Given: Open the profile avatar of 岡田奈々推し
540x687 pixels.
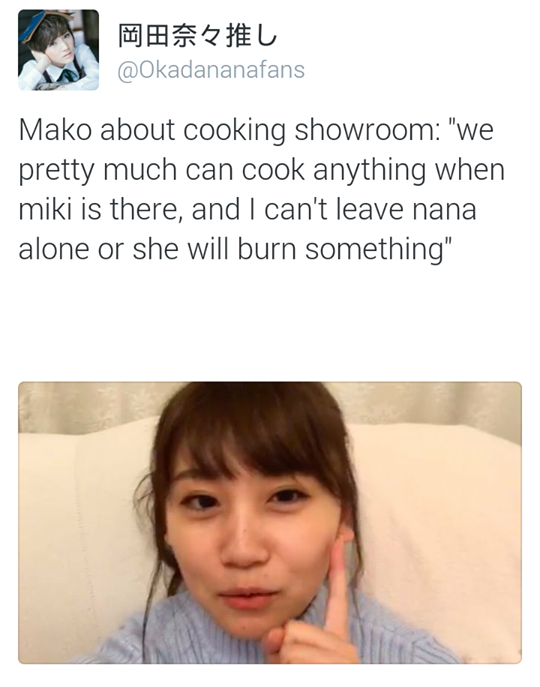Looking at the screenshot, I should [x=58, y=50].
